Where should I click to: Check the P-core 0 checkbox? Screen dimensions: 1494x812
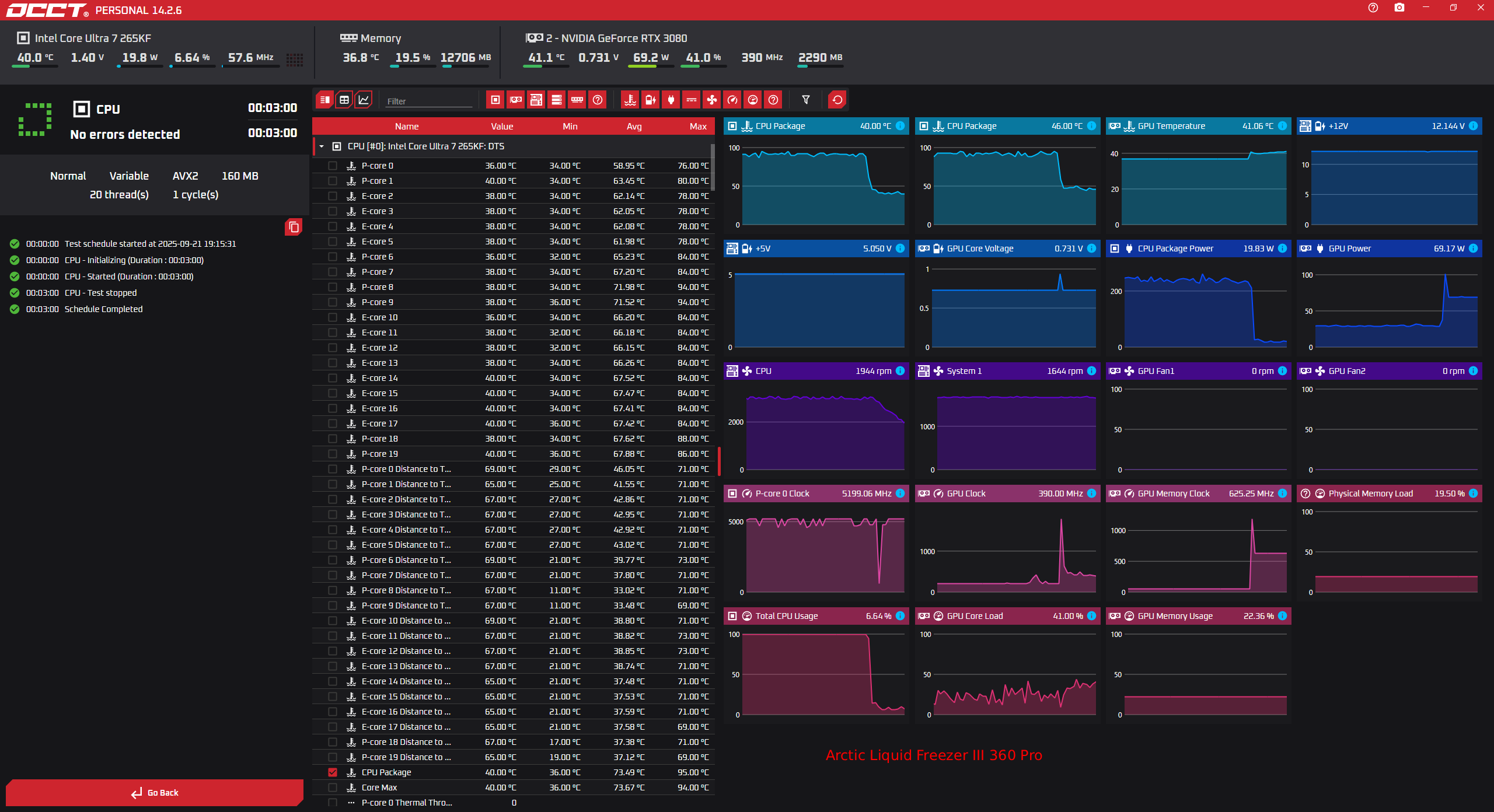(x=333, y=166)
